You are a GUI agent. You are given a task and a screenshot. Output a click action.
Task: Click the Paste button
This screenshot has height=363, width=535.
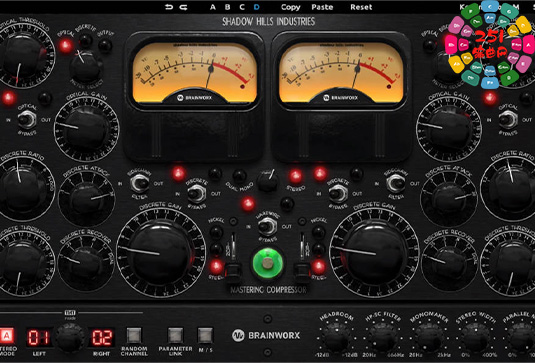322,7
